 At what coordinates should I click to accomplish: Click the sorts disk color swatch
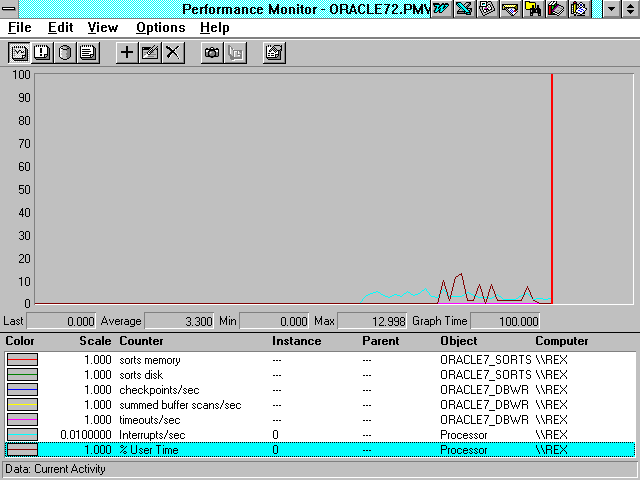[22, 375]
